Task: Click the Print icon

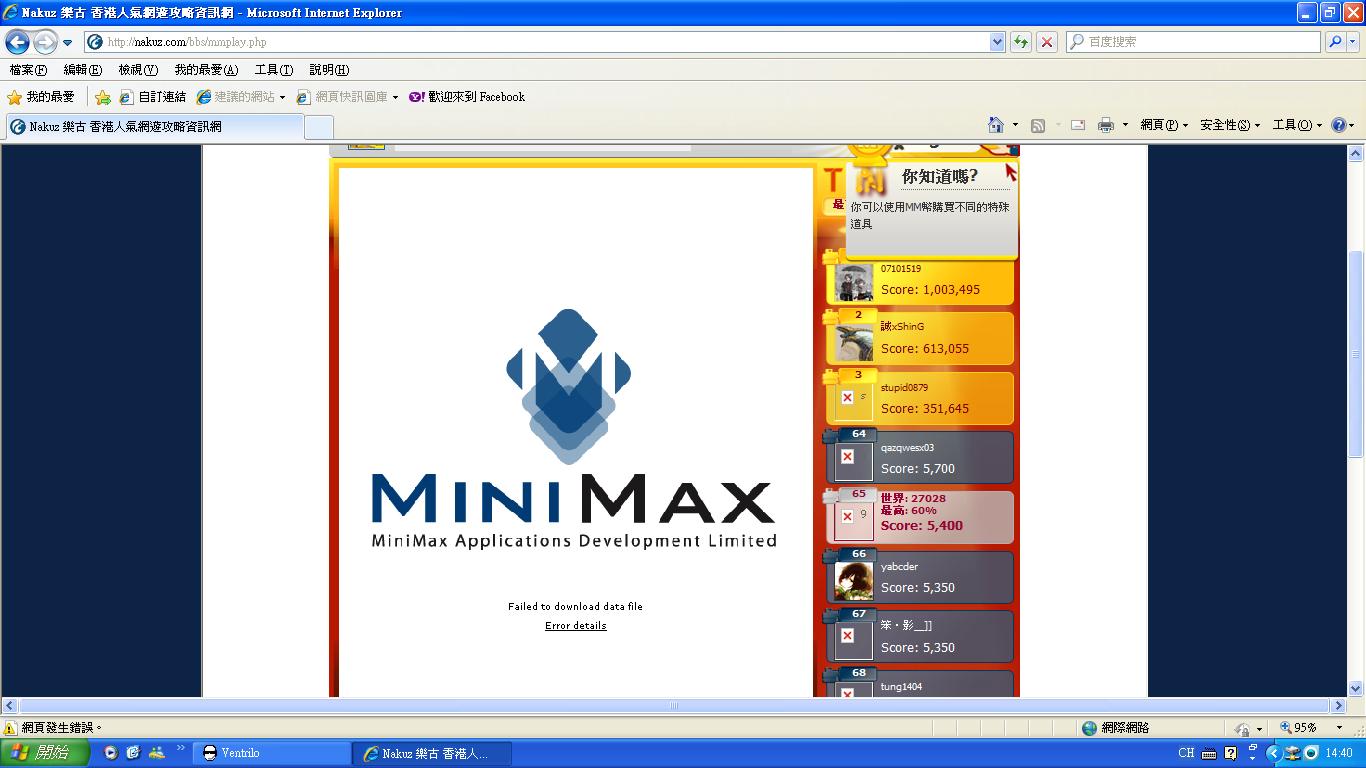Action: (x=1106, y=125)
